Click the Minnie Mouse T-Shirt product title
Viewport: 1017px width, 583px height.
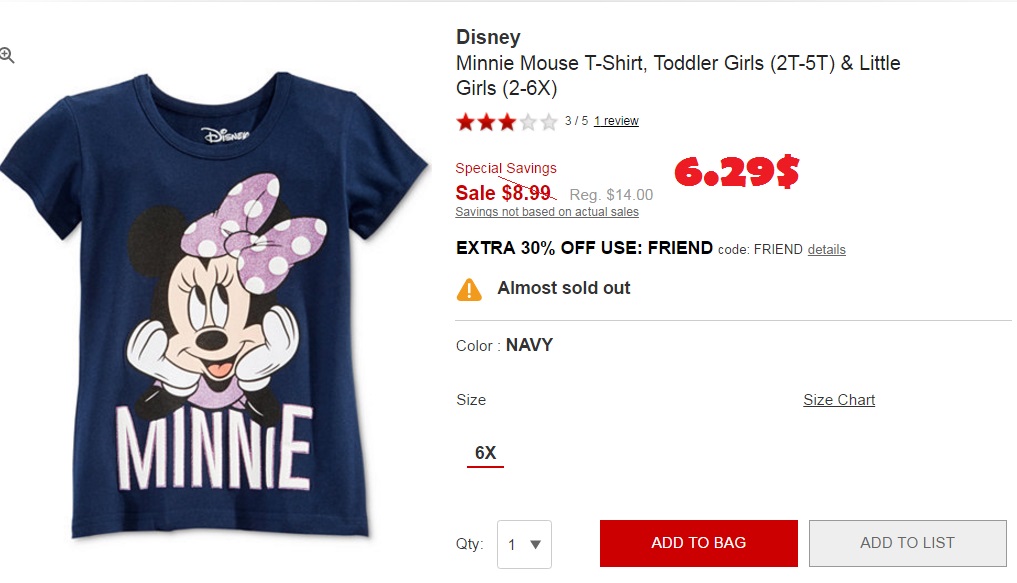678,75
